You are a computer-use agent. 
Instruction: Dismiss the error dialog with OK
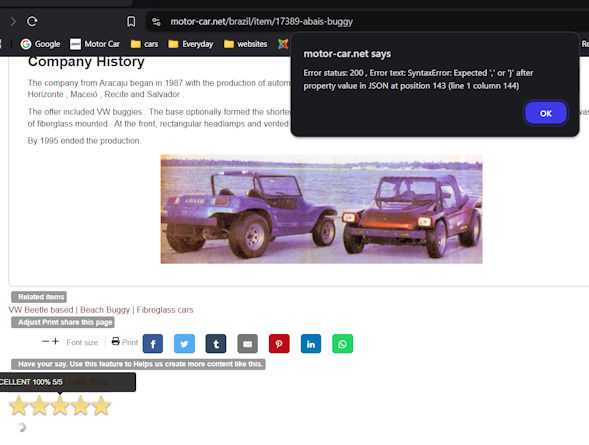pyautogui.click(x=546, y=113)
